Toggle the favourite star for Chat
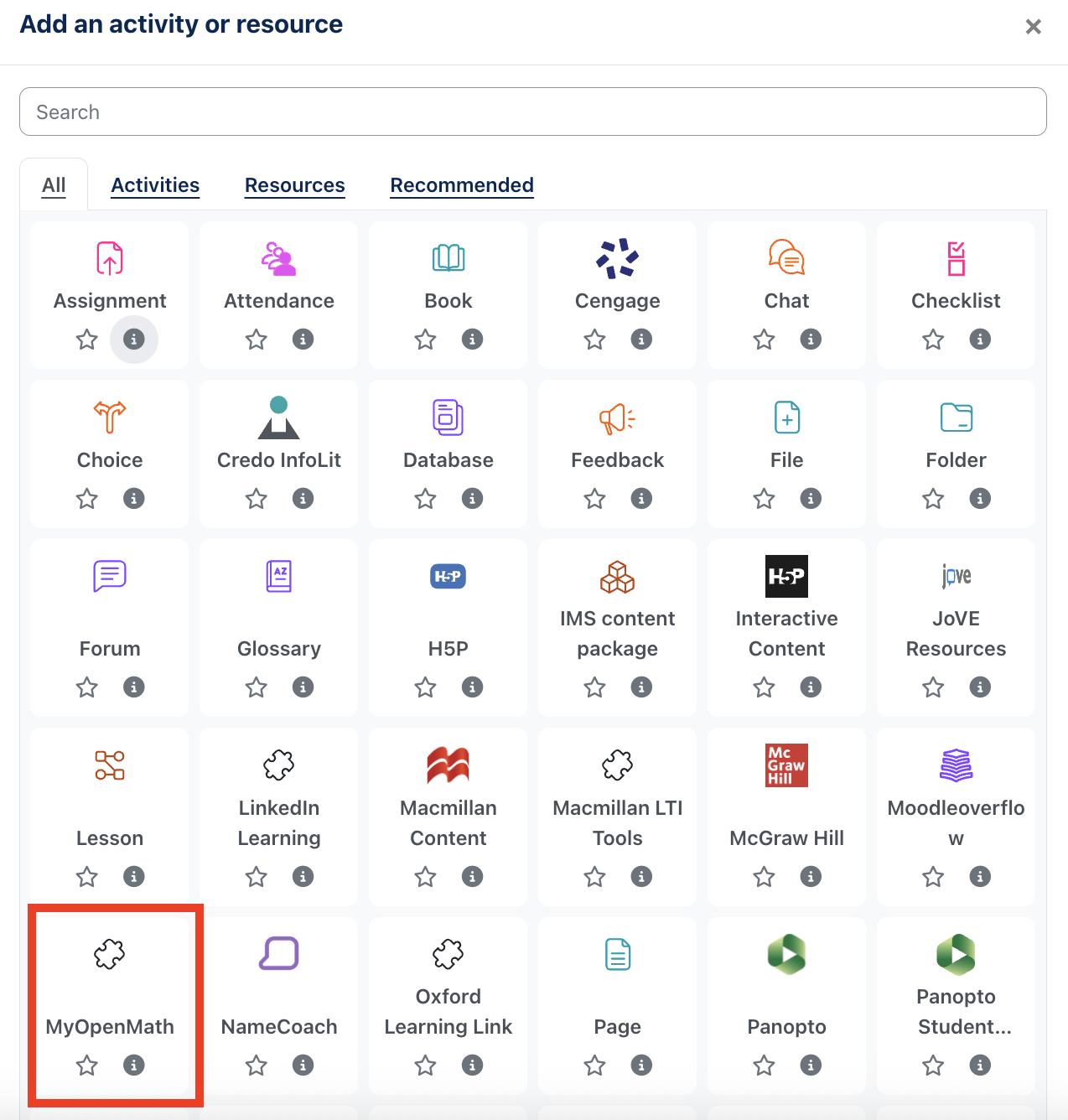This screenshot has height=1120, width=1068. click(764, 340)
